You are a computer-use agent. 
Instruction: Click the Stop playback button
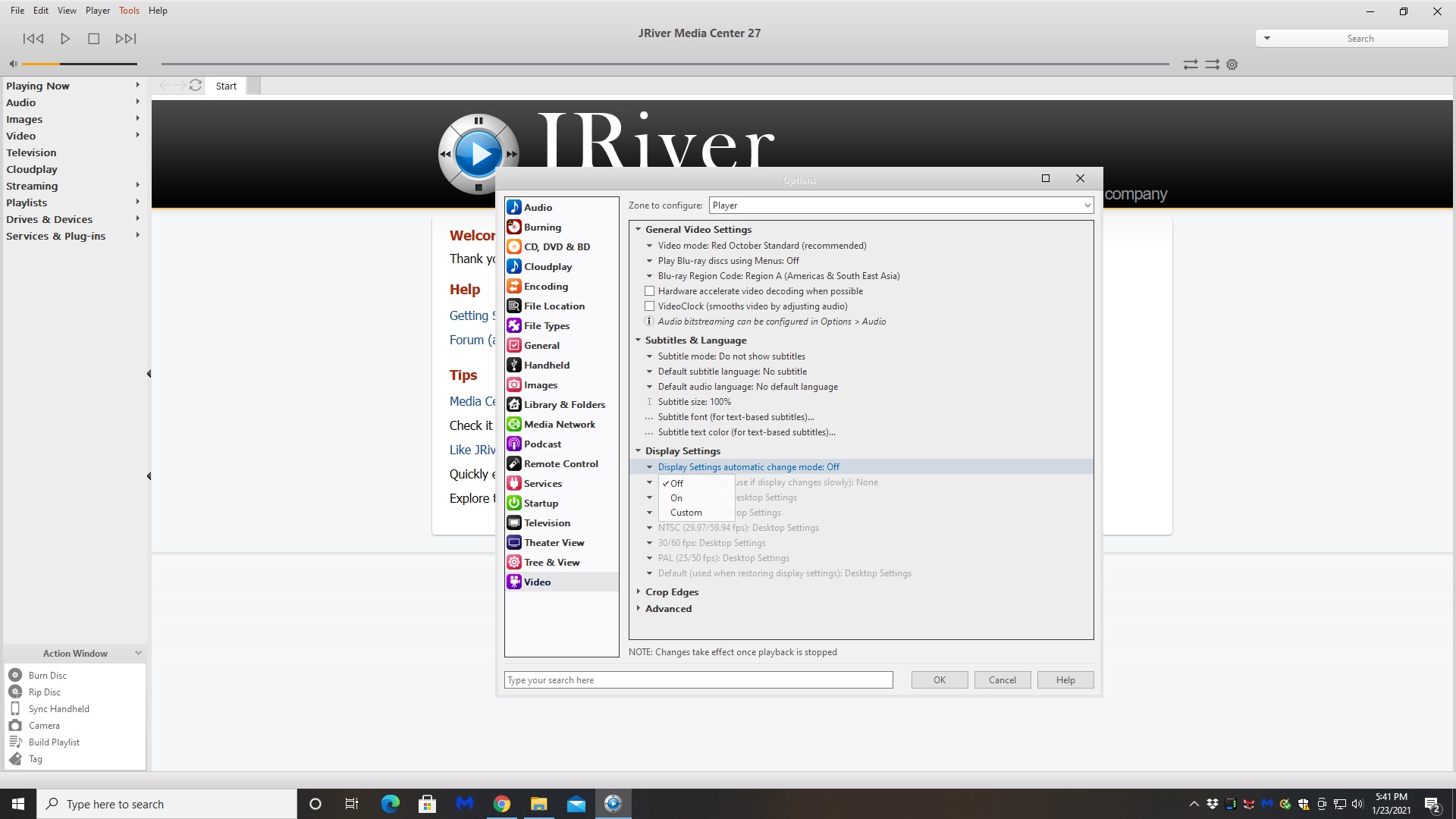point(93,39)
